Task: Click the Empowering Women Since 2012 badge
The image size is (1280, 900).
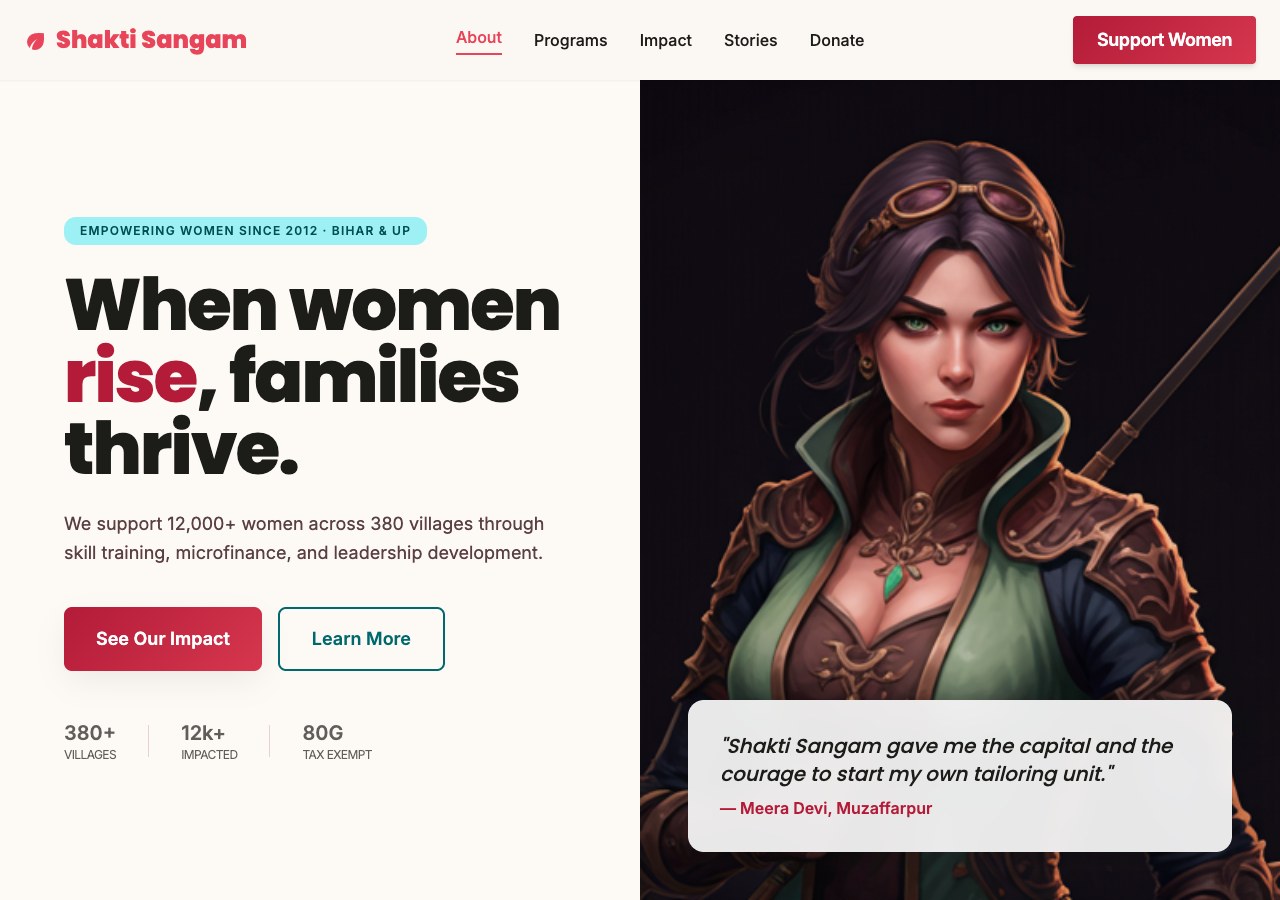Action: click(x=245, y=231)
